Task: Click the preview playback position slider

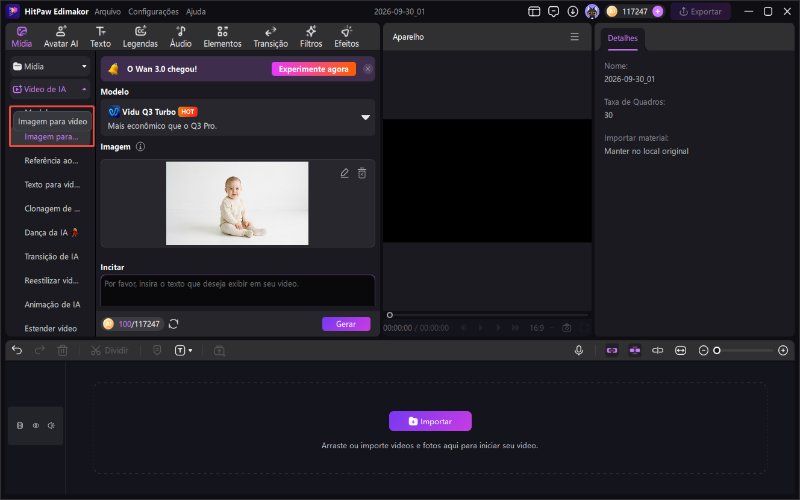Action: (x=488, y=315)
